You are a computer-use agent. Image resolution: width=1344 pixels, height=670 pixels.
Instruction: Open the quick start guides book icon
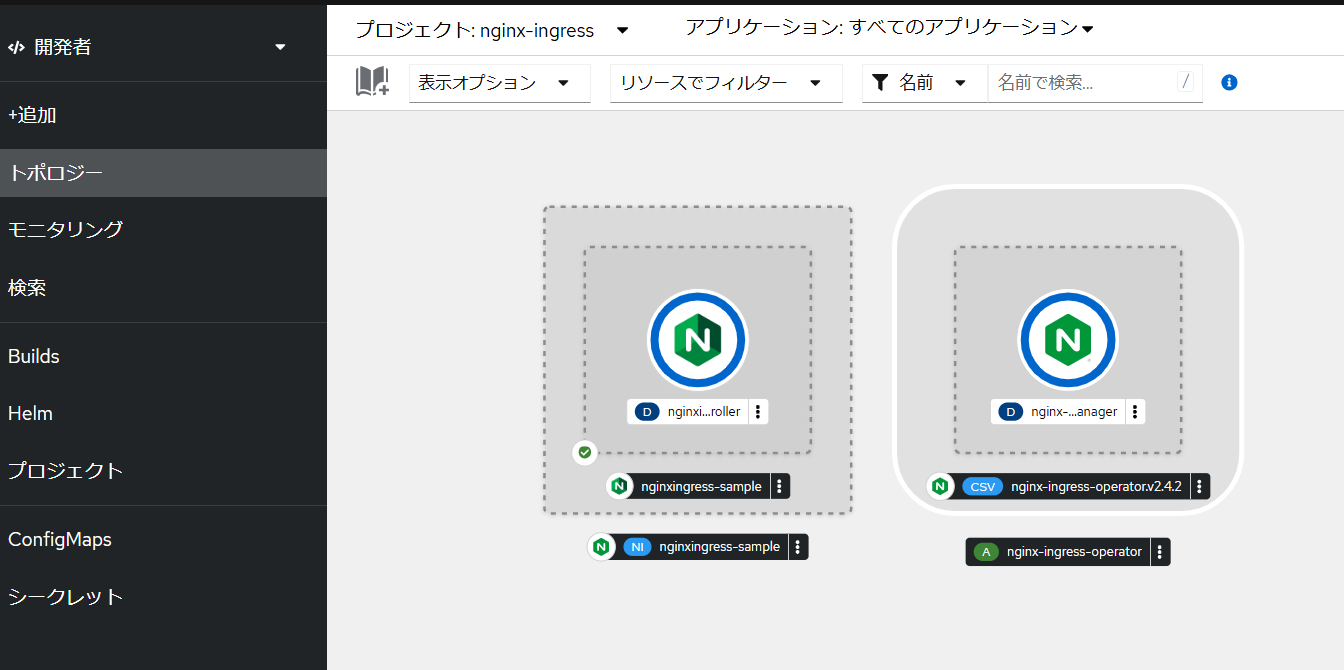click(x=371, y=83)
